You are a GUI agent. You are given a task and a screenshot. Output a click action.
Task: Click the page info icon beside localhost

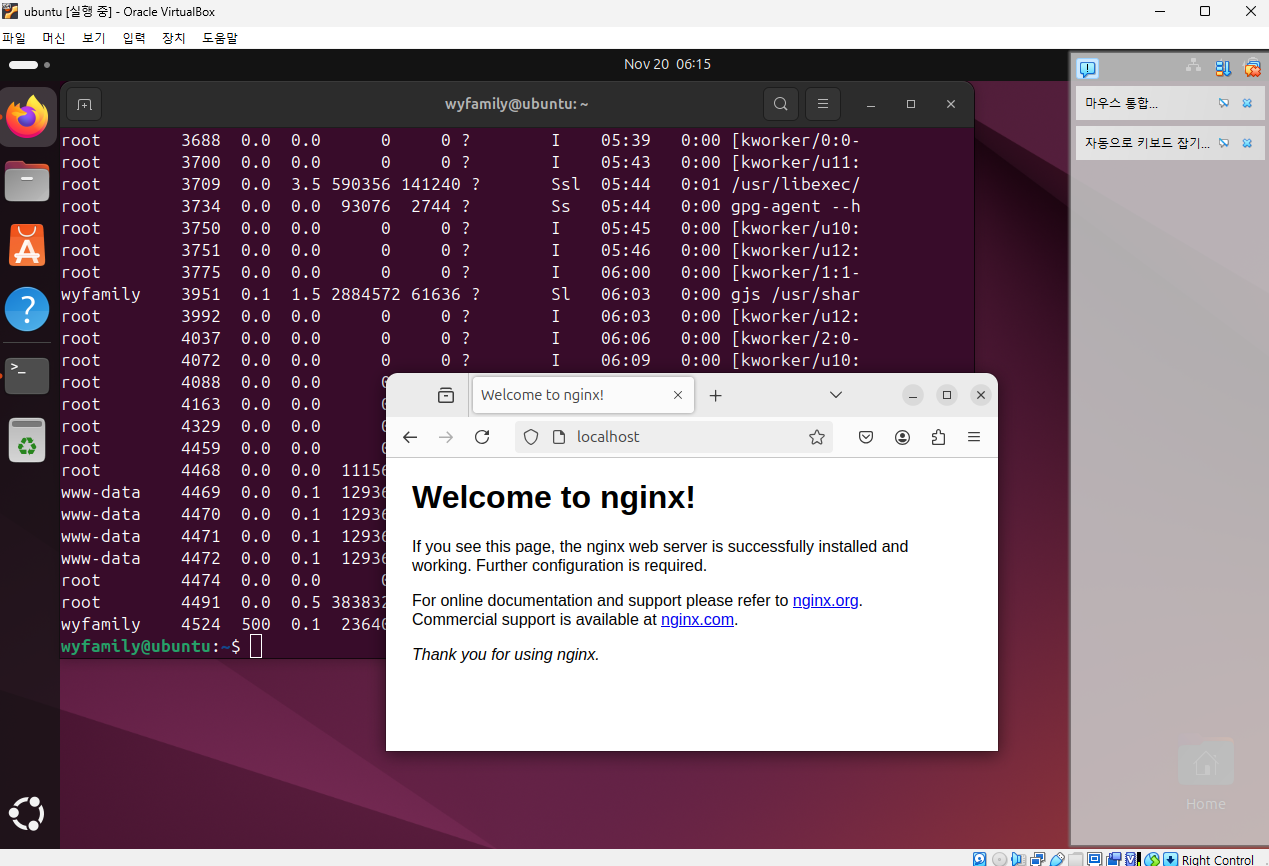pyautogui.click(x=559, y=437)
